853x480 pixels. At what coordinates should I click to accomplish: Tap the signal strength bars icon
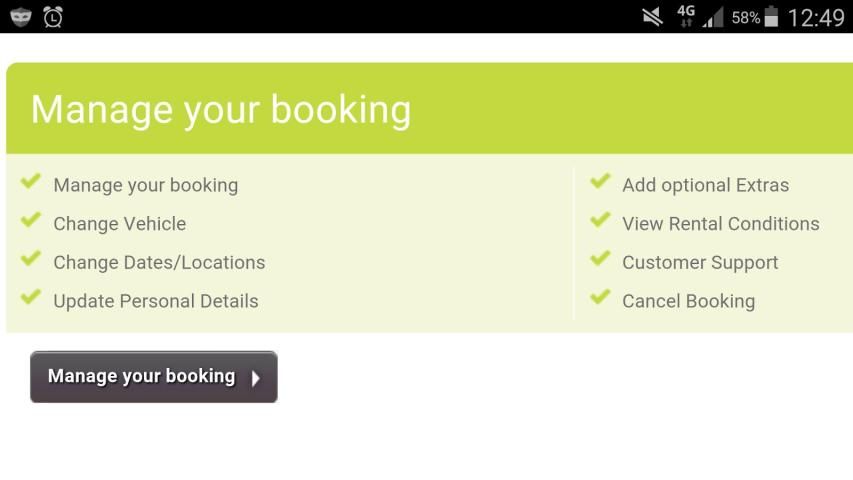tap(714, 17)
